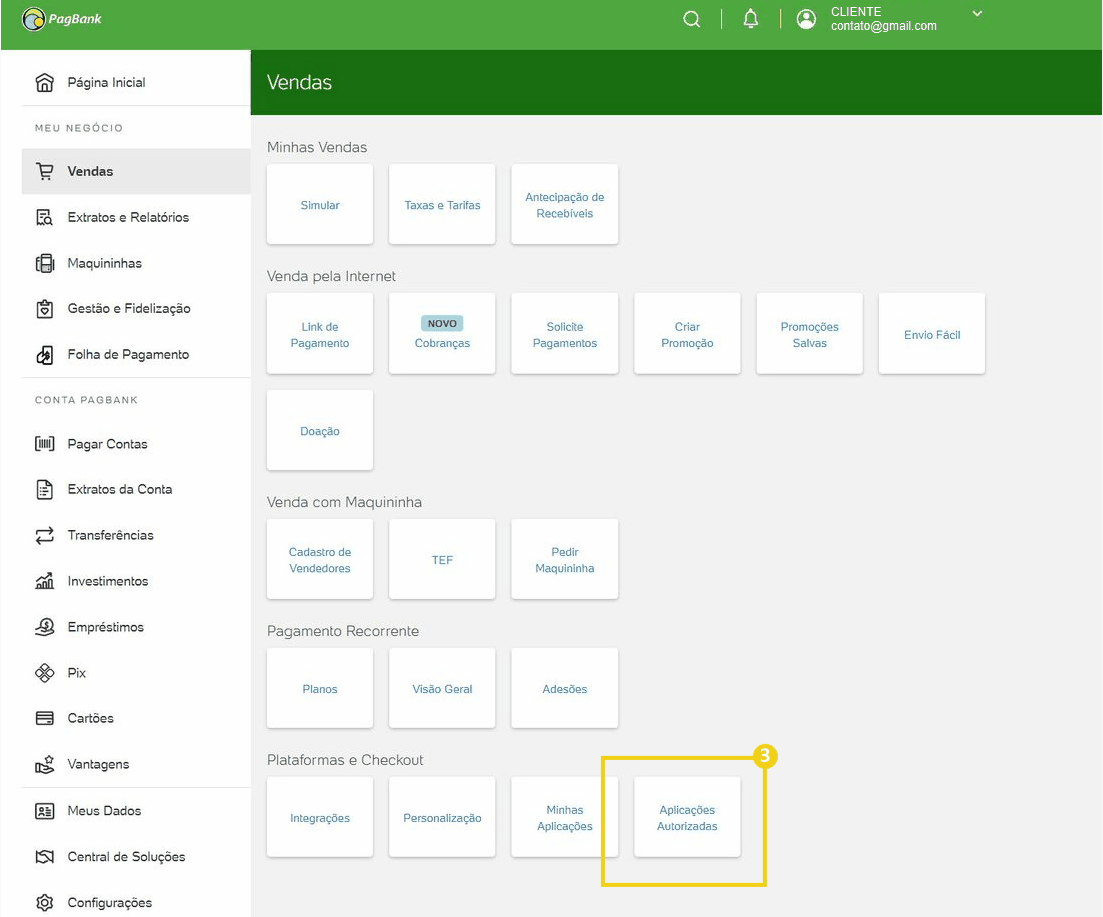This screenshot has width=1103, height=917.
Task: Click the Gestão e Fidelização icon
Action: [x=44, y=309]
